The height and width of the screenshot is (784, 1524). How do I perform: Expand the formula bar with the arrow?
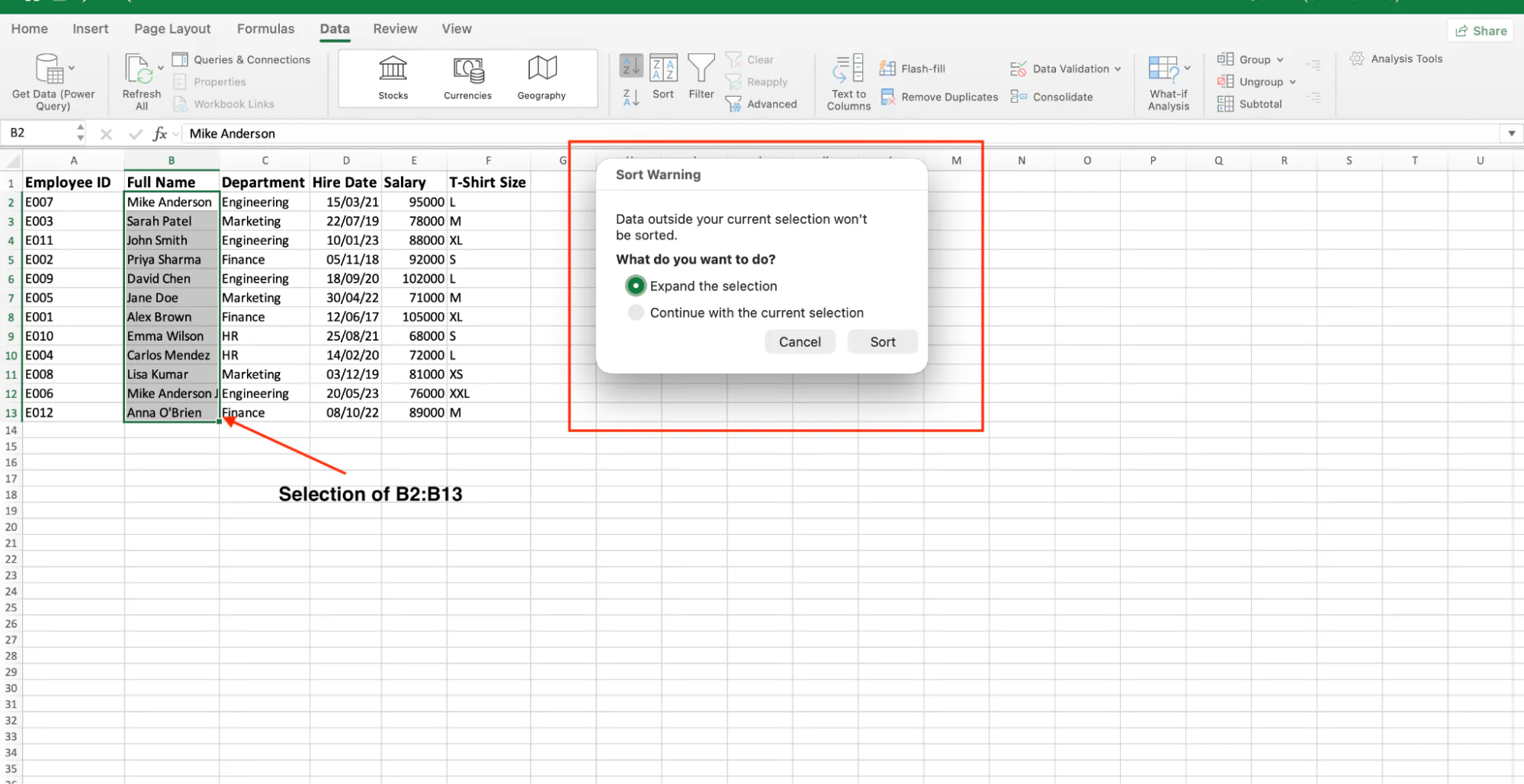pos(1511,133)
